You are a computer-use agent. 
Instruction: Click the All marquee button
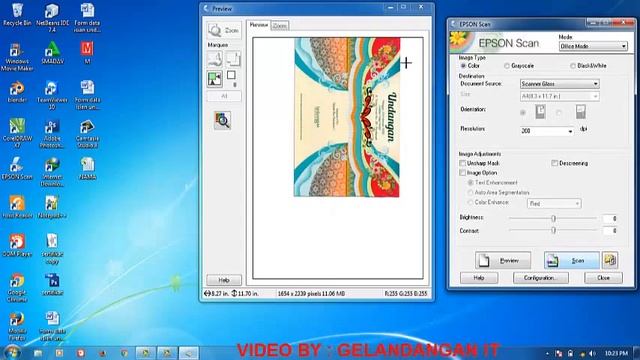[x=224, y=96]
